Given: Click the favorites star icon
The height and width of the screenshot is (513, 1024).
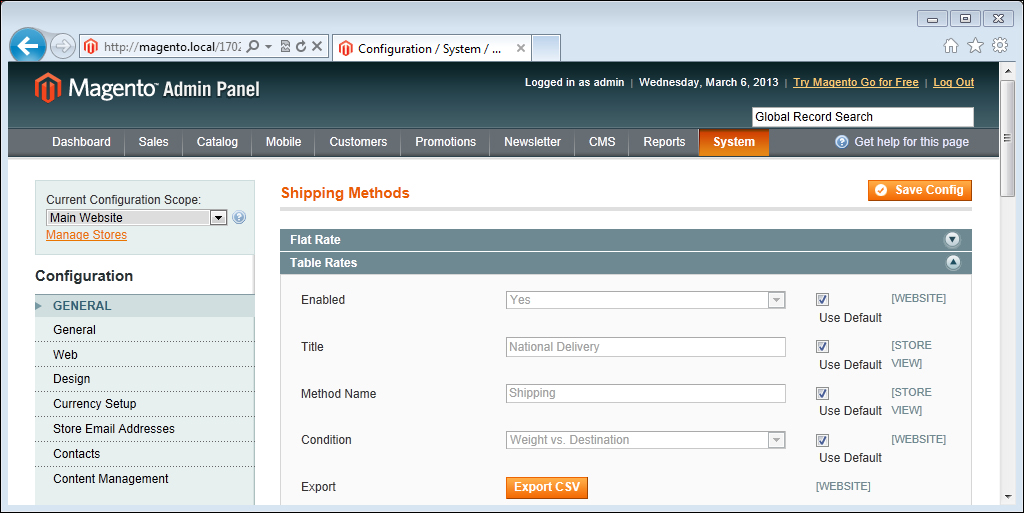Looking at the screenshot, I should 975,46.
